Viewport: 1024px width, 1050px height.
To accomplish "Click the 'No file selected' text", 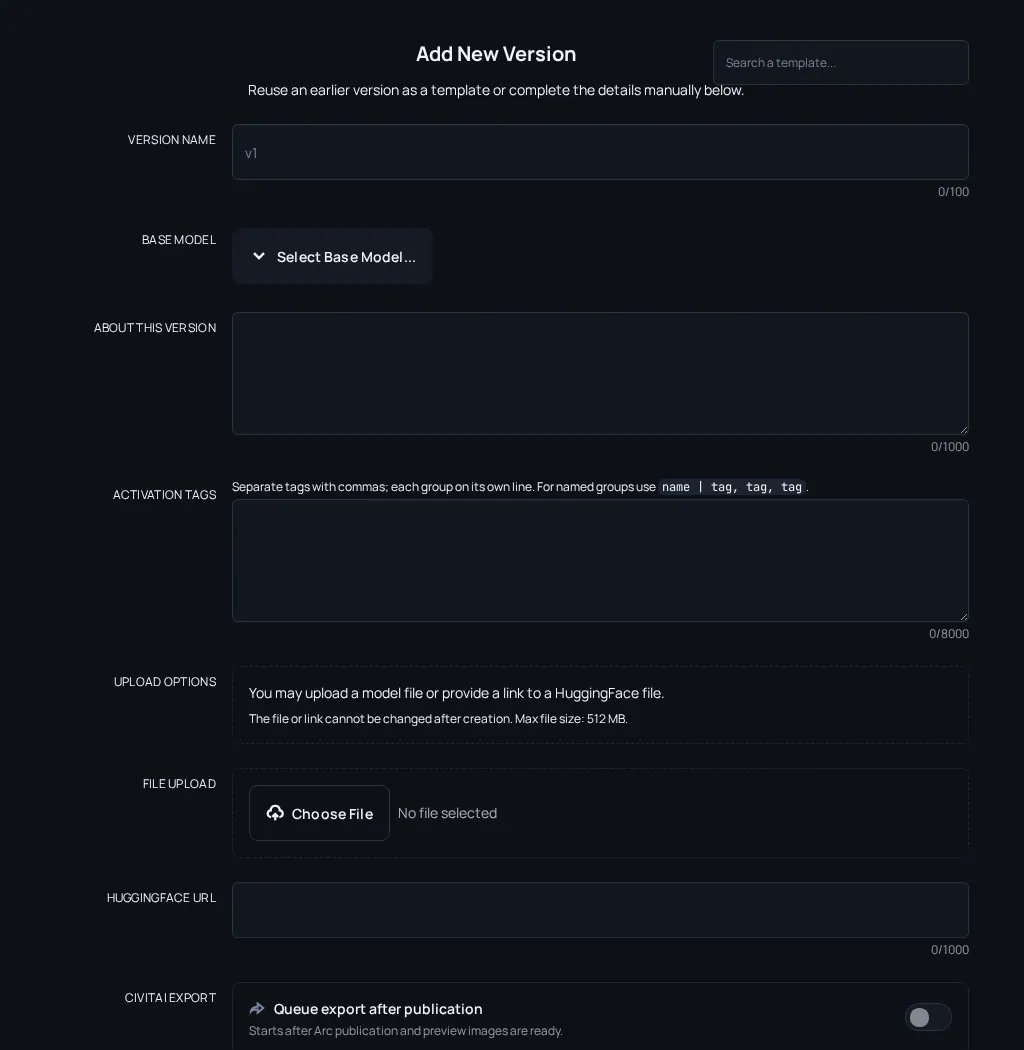I will click(447, 813).
